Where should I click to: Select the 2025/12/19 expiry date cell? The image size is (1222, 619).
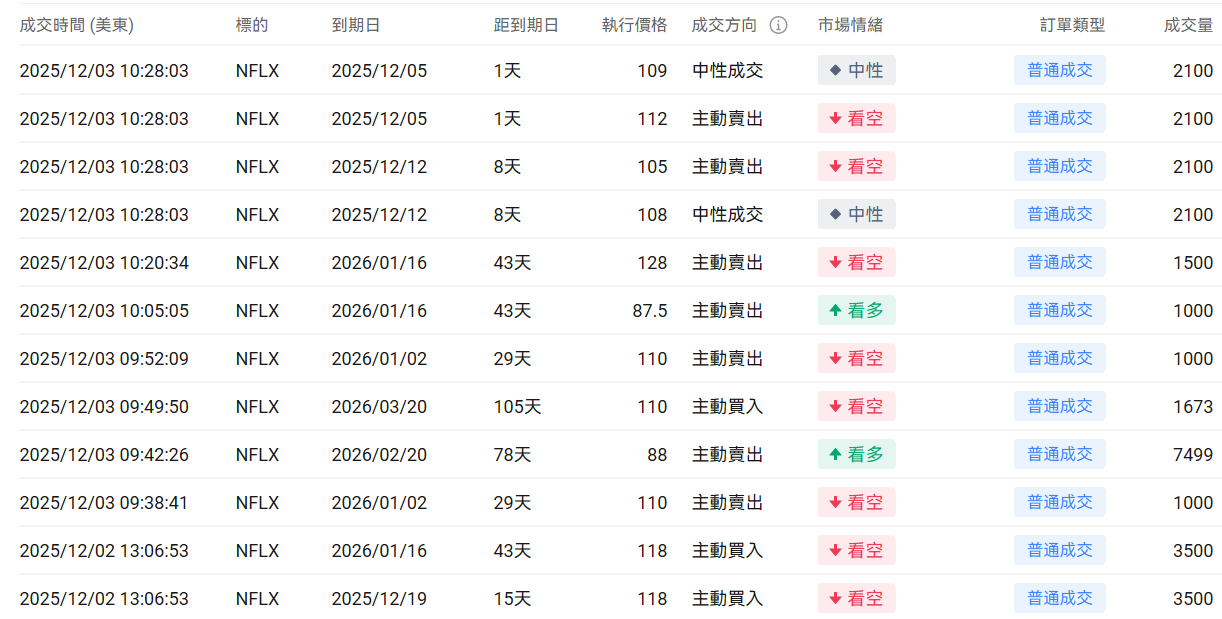tap(379, 599)
